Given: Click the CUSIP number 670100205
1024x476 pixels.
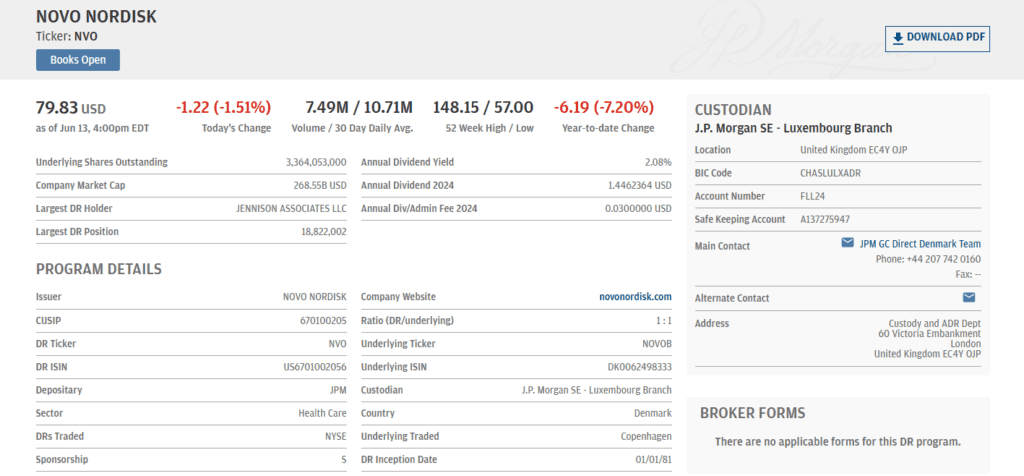Looking at the screenshot, I should 323,321.
